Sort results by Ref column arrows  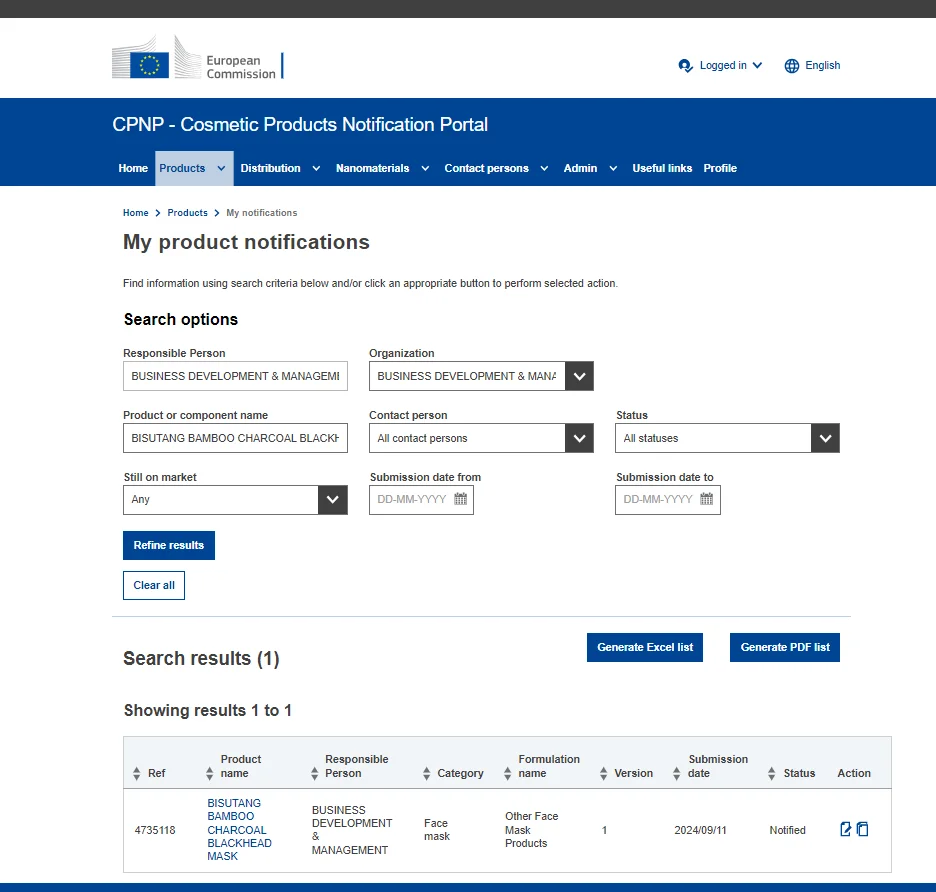pos(137,774)
